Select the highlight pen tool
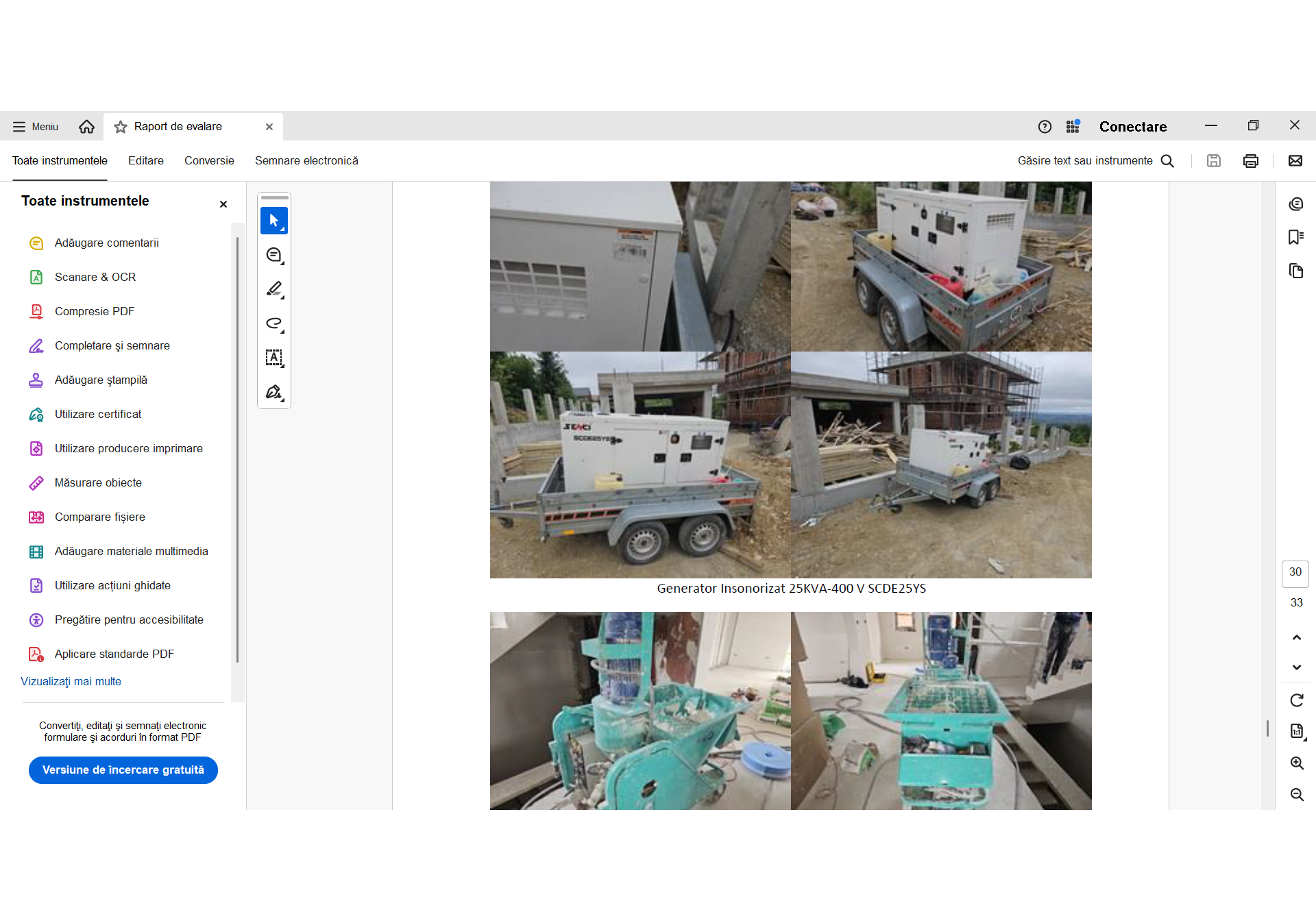 click(273, 289)
